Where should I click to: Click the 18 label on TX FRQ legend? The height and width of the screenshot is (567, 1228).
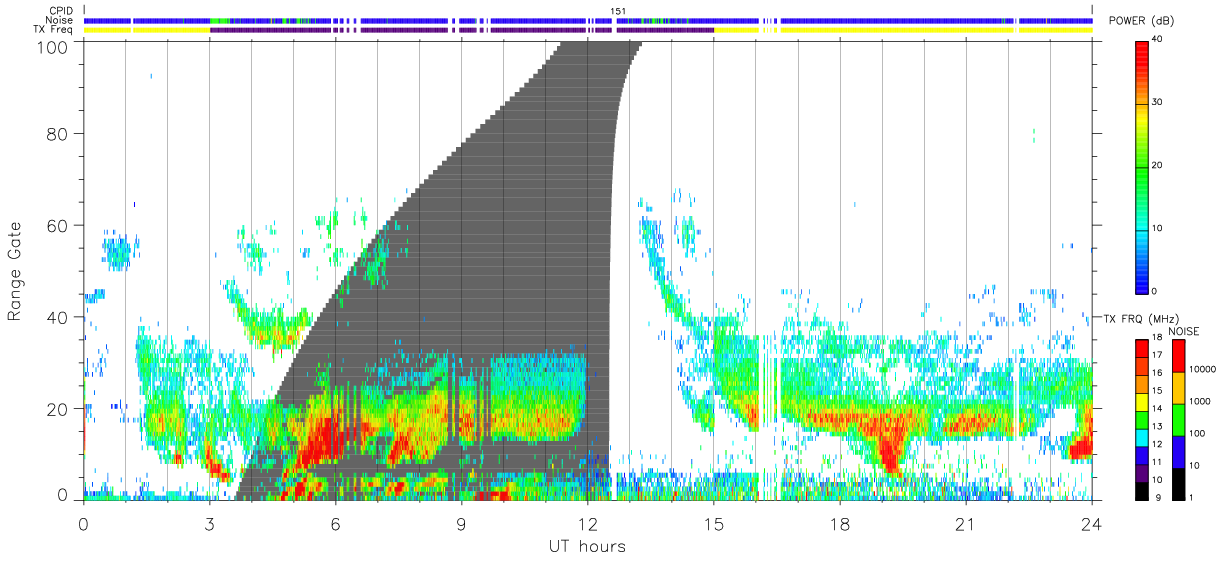pyautogui.click(x=1158, y=339)
